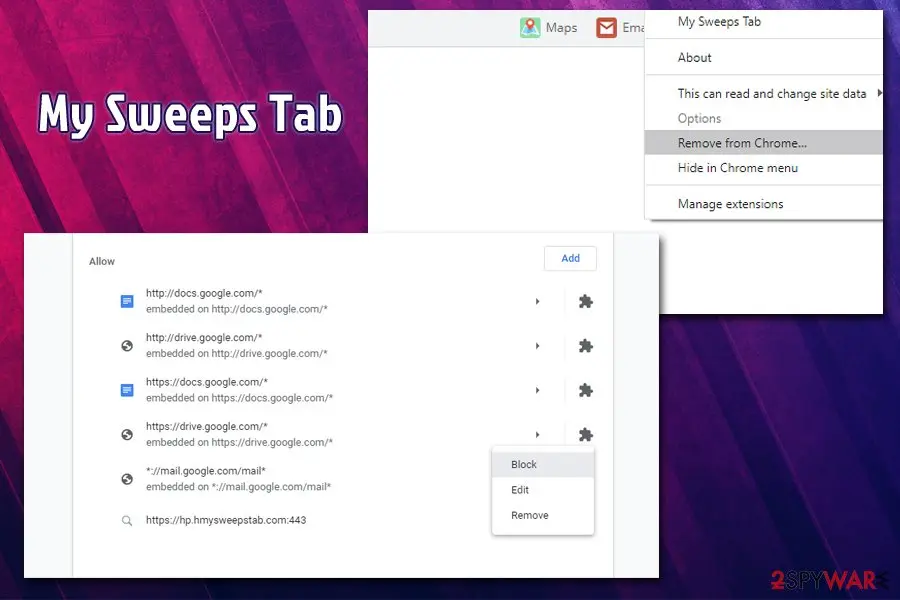Click 'embedded on http://docs.google.com/*' text

tap(236, 309)
